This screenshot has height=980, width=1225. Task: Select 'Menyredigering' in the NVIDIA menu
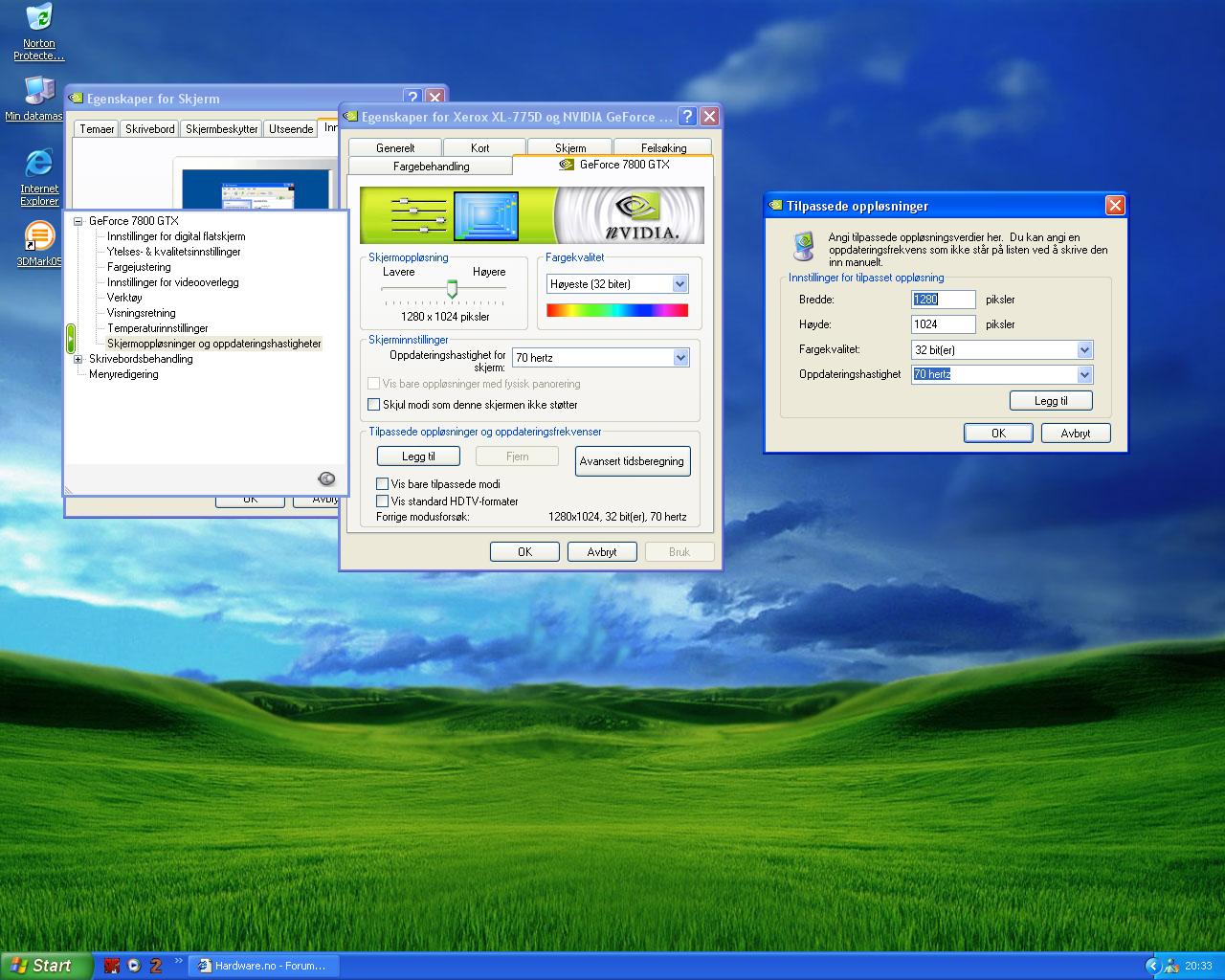tap(123, 374)
